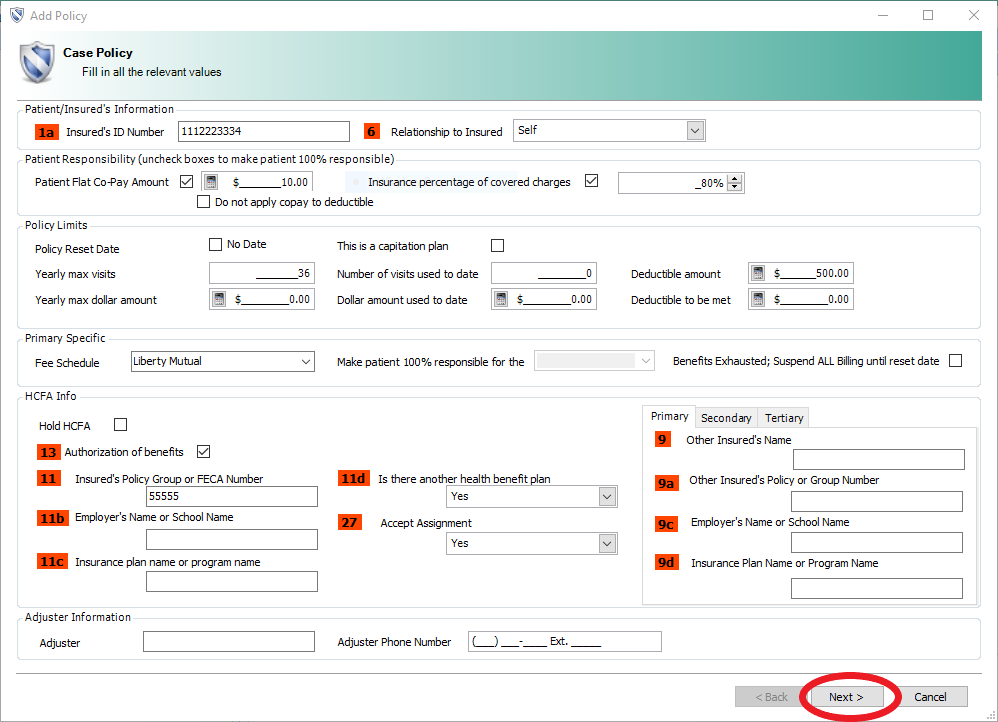
Task: Open calculator for Deductible to be met
Action: click(x=758, y=299)
